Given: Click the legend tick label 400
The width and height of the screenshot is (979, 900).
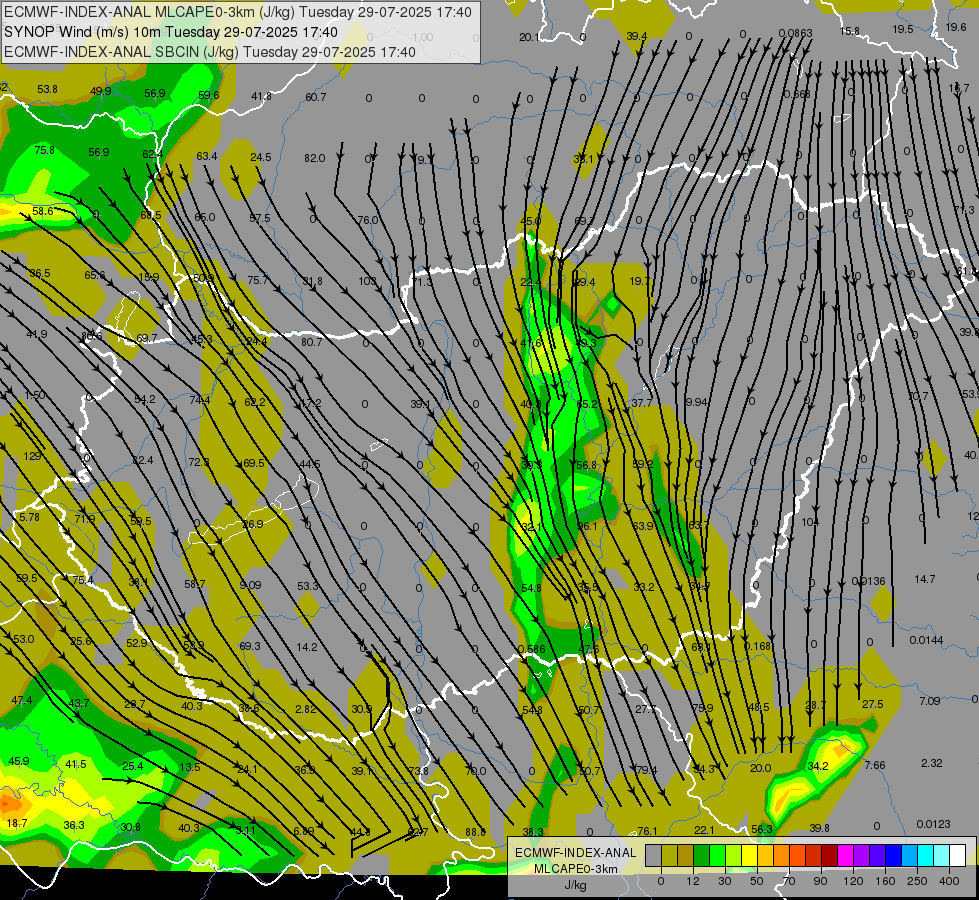Looking at the screenshot, I should pos(949,881).
